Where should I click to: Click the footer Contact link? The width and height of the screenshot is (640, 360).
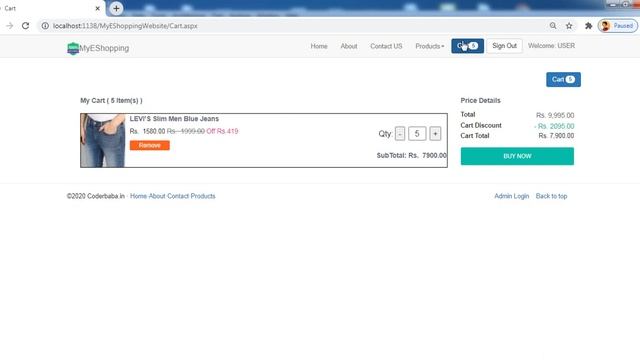[178, 196]
